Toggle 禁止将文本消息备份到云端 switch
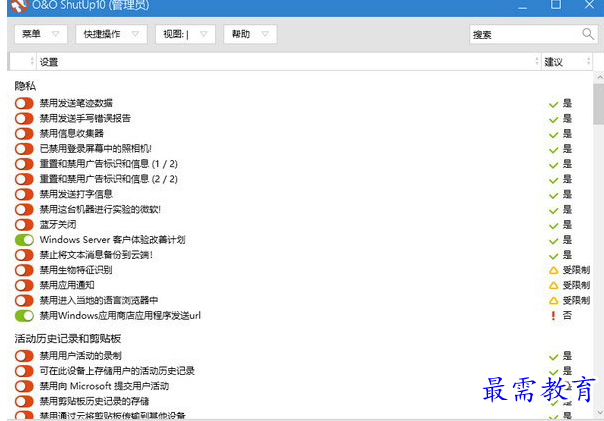604x421 pixels. point(24,255)
